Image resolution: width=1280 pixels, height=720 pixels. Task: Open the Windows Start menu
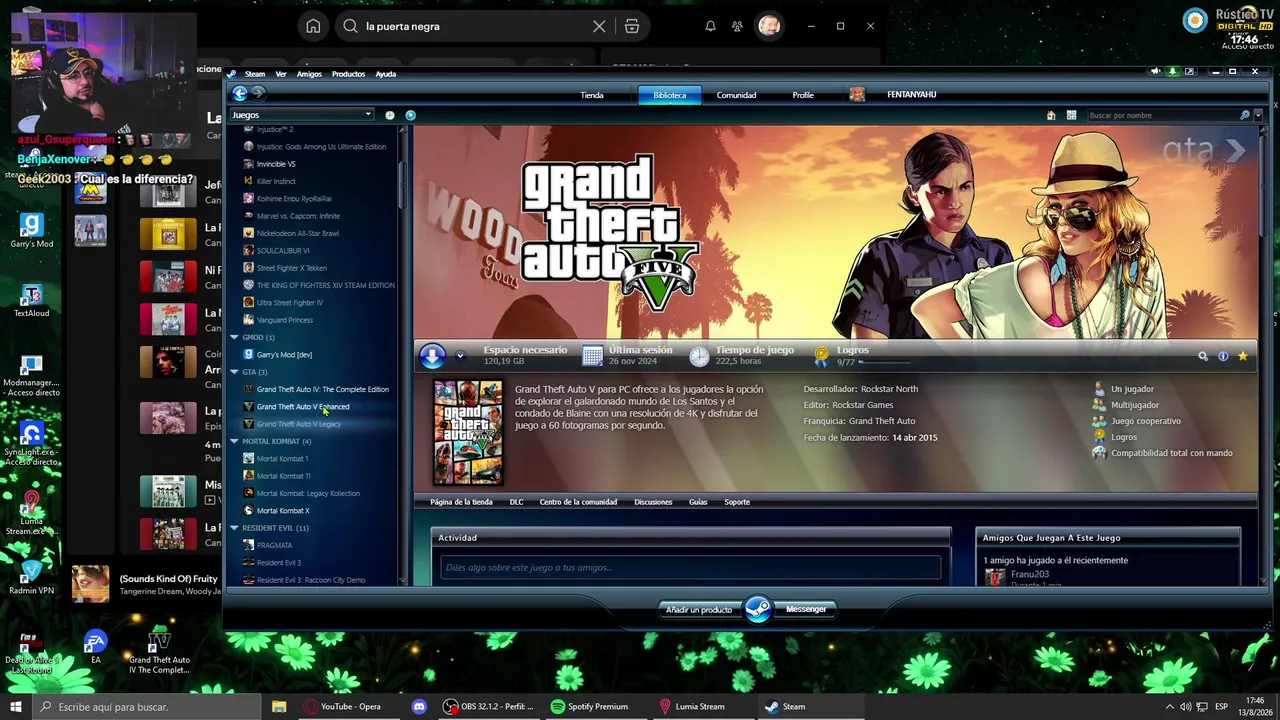coord(16,707)
